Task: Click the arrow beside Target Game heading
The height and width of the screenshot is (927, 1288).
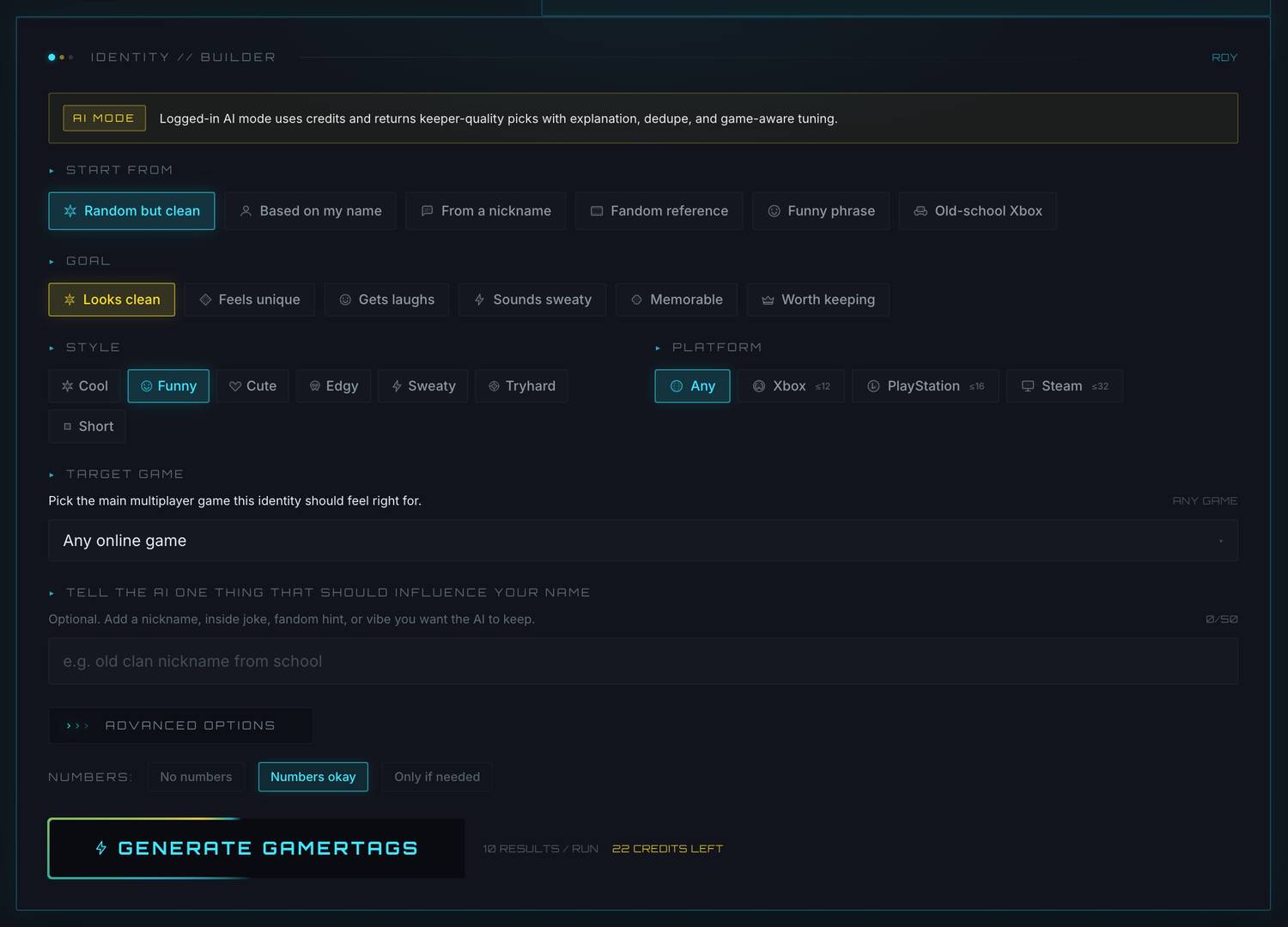Action: 52,475
